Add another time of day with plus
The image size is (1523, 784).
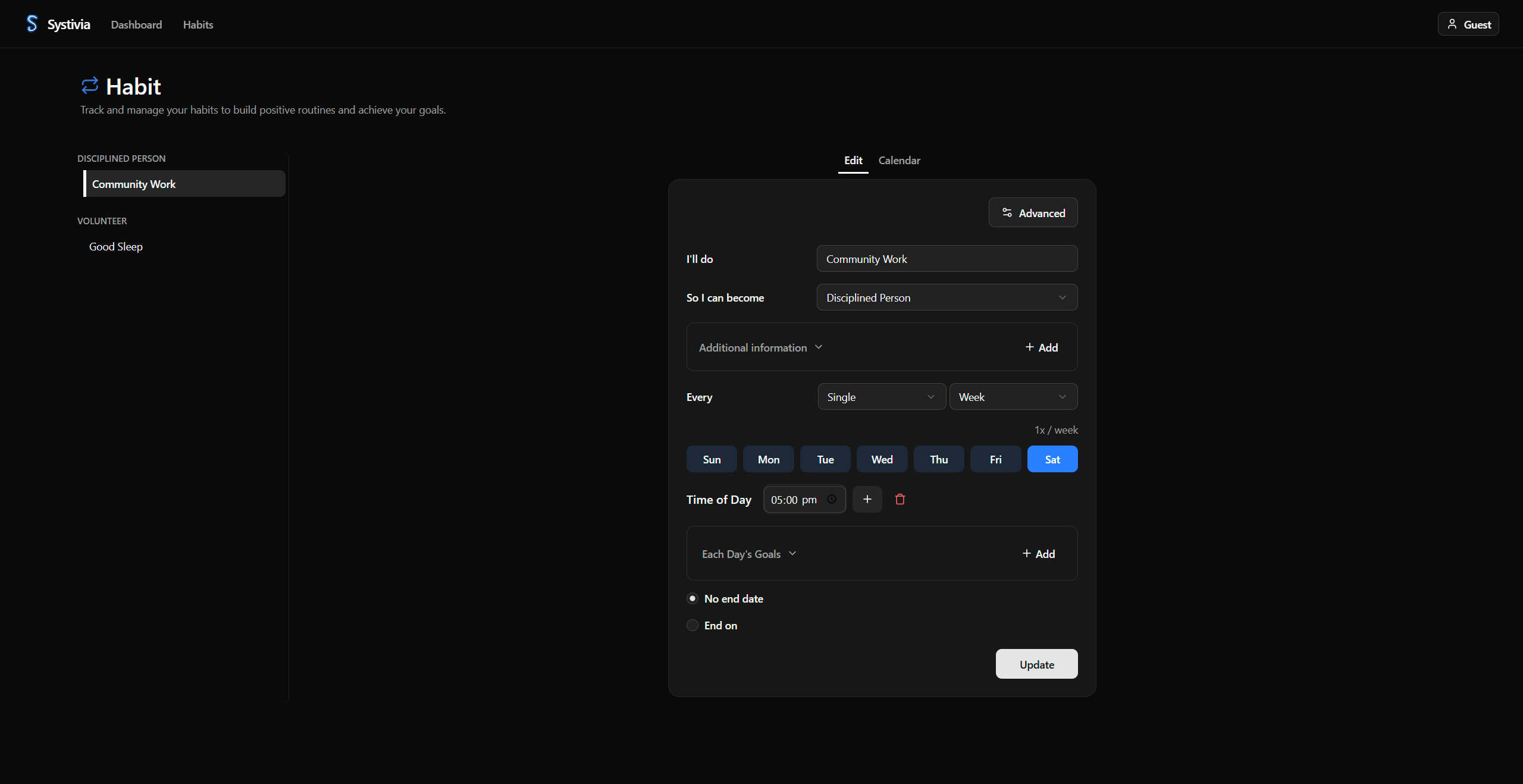pyautogui.click(x=867, y=500)
